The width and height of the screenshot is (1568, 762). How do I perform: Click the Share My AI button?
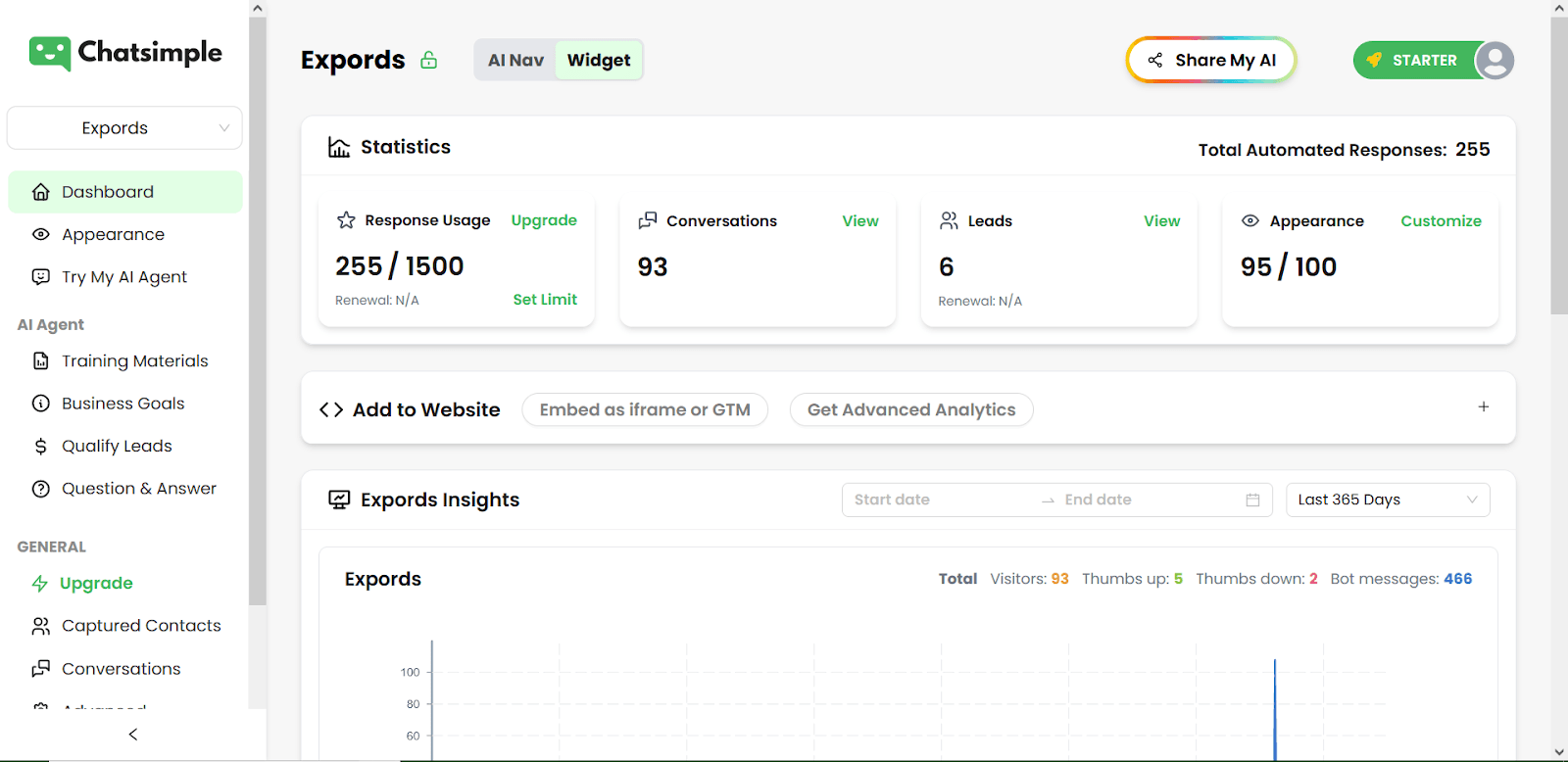tap(1211, 60)
